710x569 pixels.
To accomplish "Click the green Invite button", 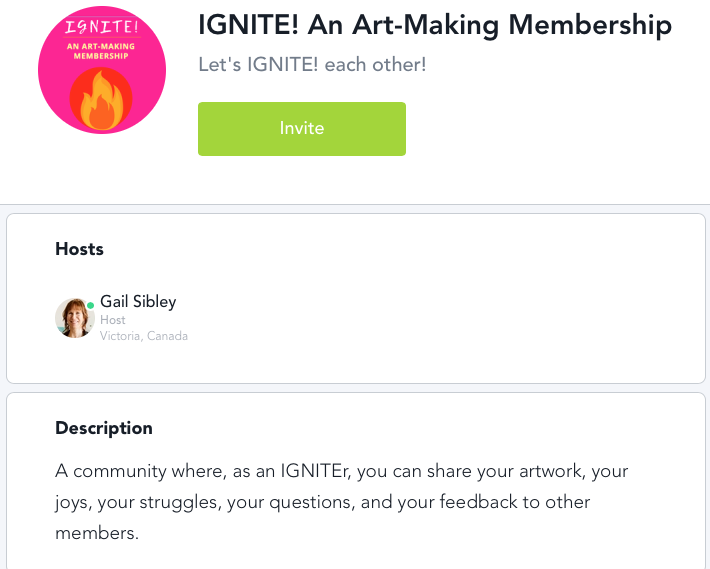I will 301,129.
